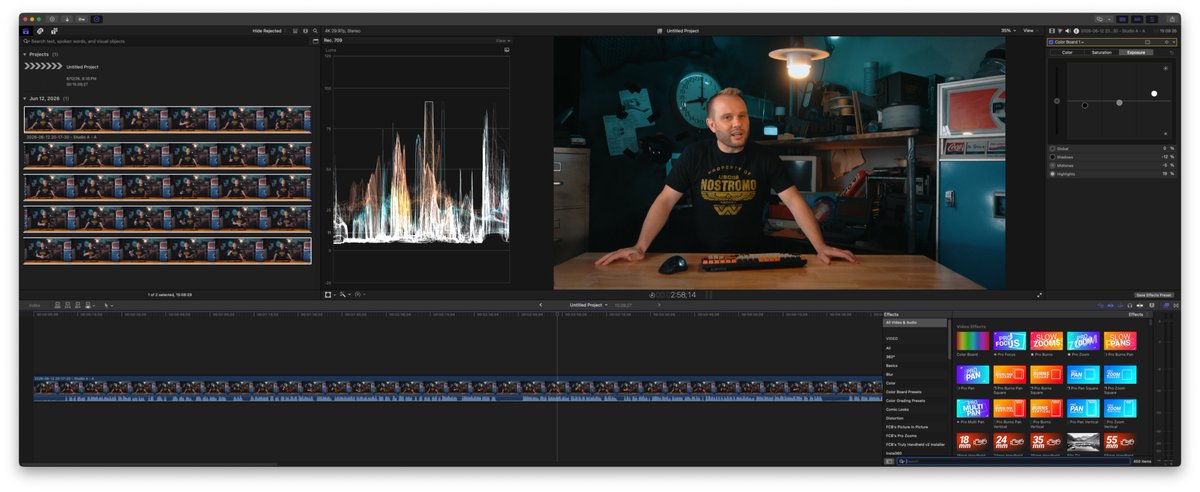
Task: Open the background tasks circle icon
Action: point(96,19)
